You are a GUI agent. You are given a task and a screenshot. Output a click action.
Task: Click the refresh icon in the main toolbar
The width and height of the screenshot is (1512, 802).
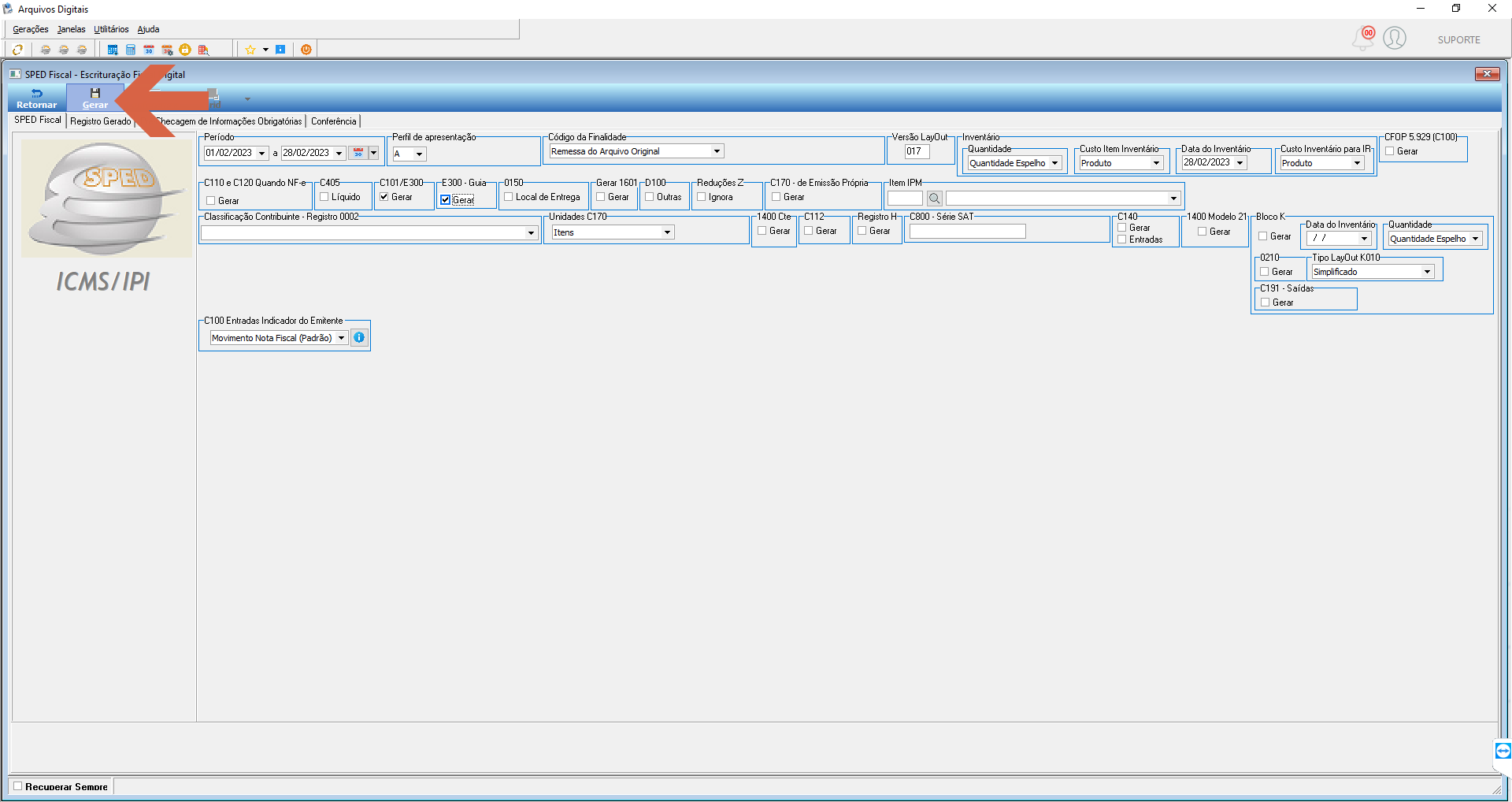point(17,50)
